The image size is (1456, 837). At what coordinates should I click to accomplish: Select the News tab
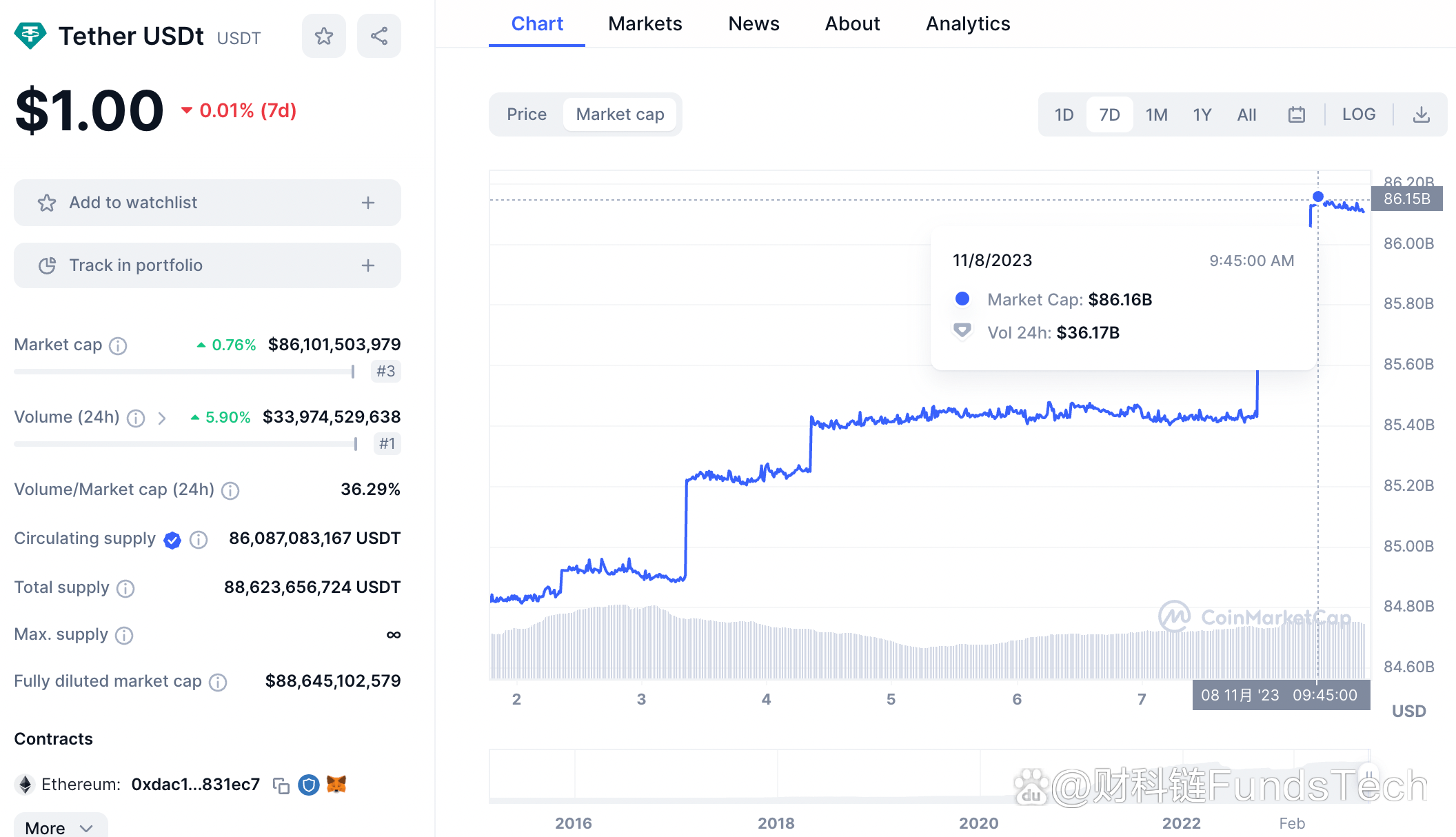coord(753,22)
